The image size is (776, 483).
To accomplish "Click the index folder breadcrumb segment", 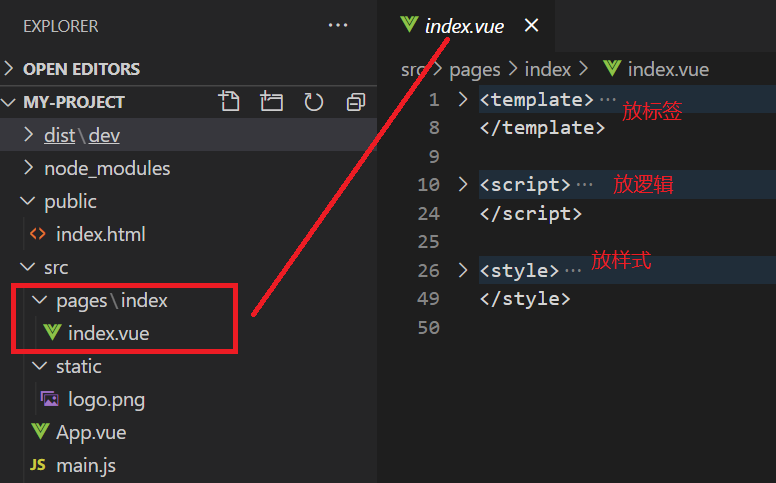I will (547, 69).
